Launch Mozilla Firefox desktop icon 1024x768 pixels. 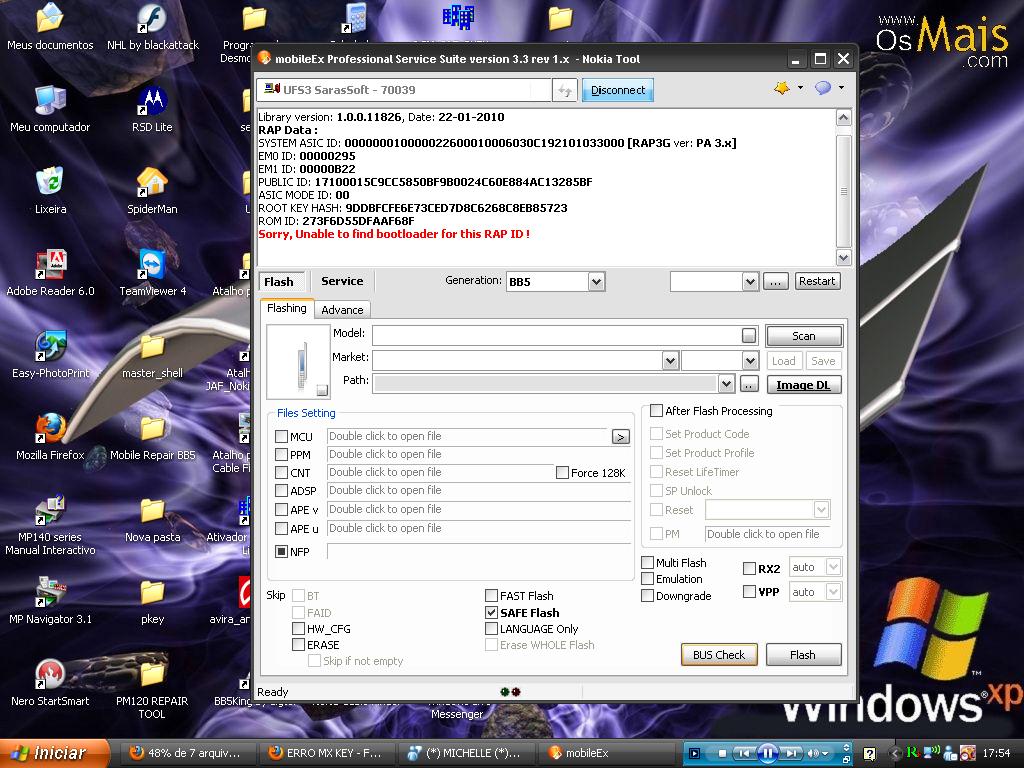(x=50, y=437)
